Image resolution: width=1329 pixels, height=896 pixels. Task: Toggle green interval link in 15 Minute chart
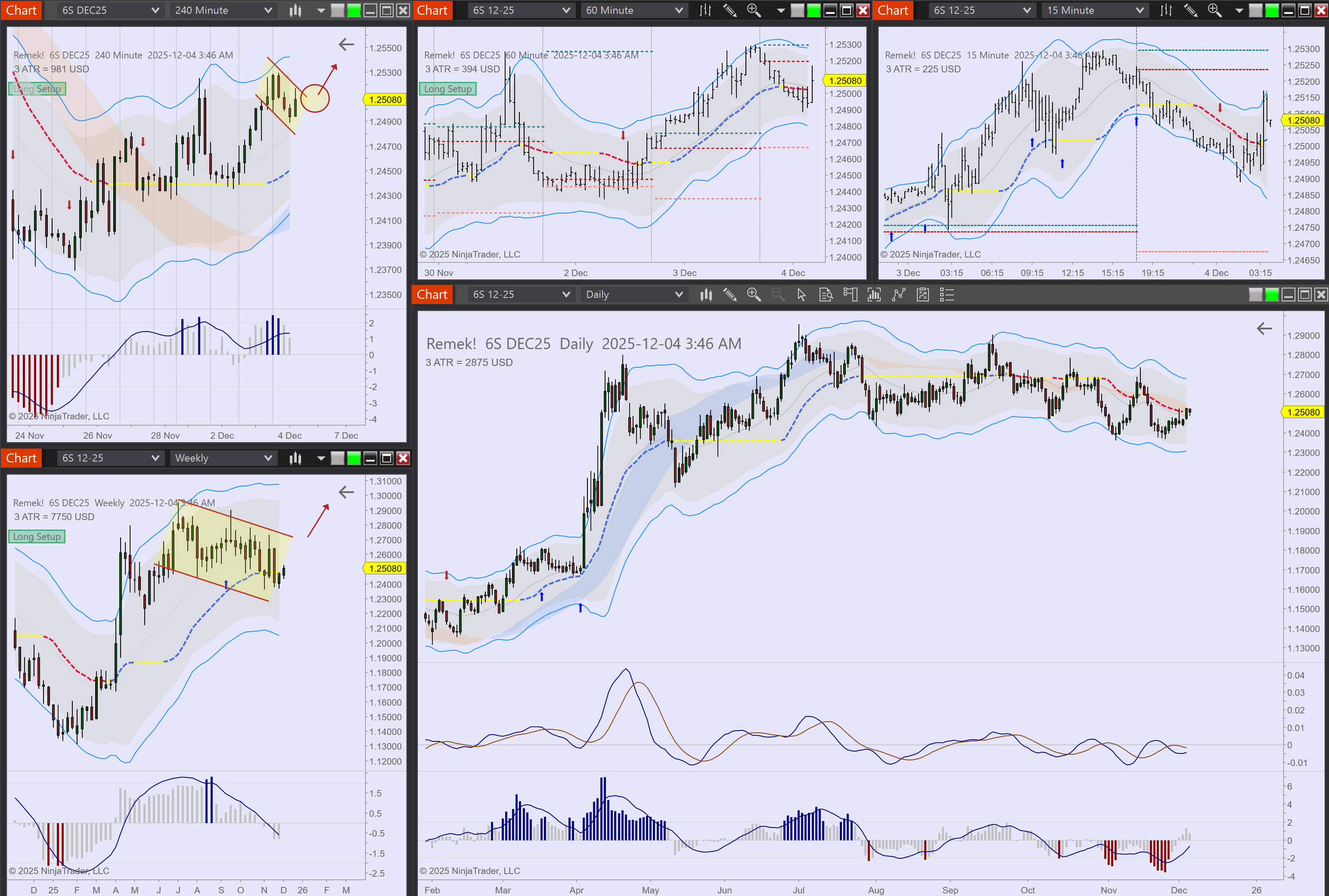click(x=1272, y=10)
